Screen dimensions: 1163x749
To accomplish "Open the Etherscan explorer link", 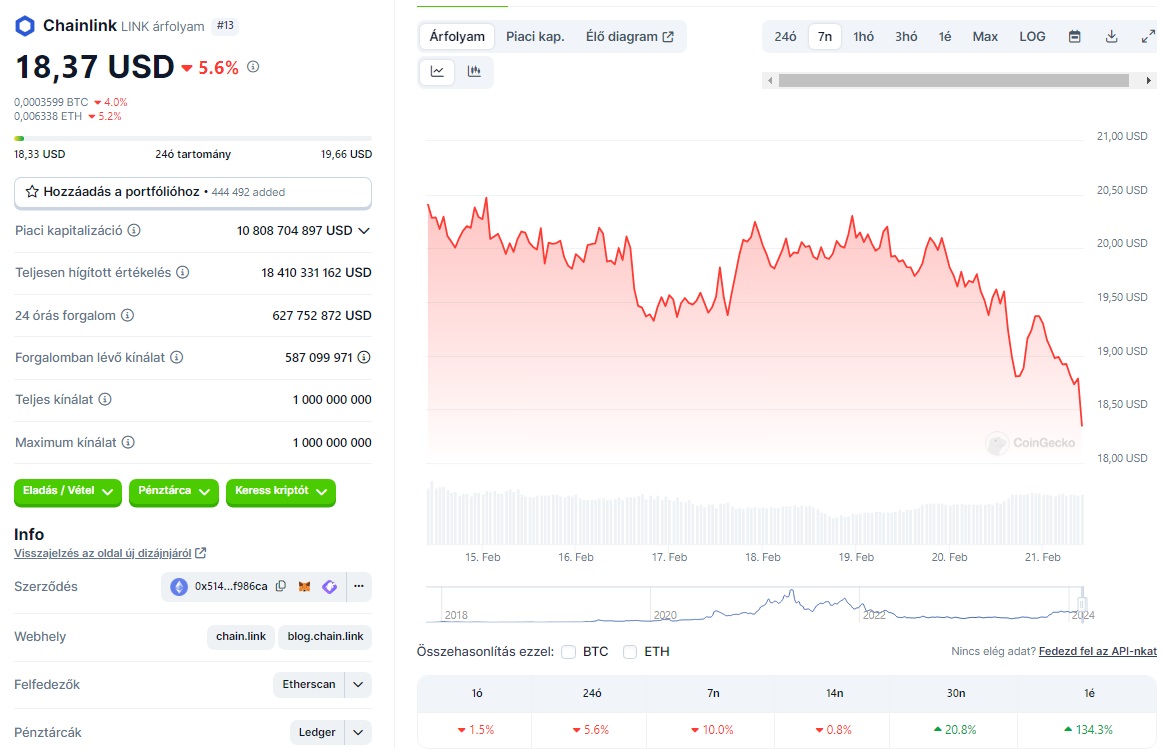I will (x=309, y=684).
